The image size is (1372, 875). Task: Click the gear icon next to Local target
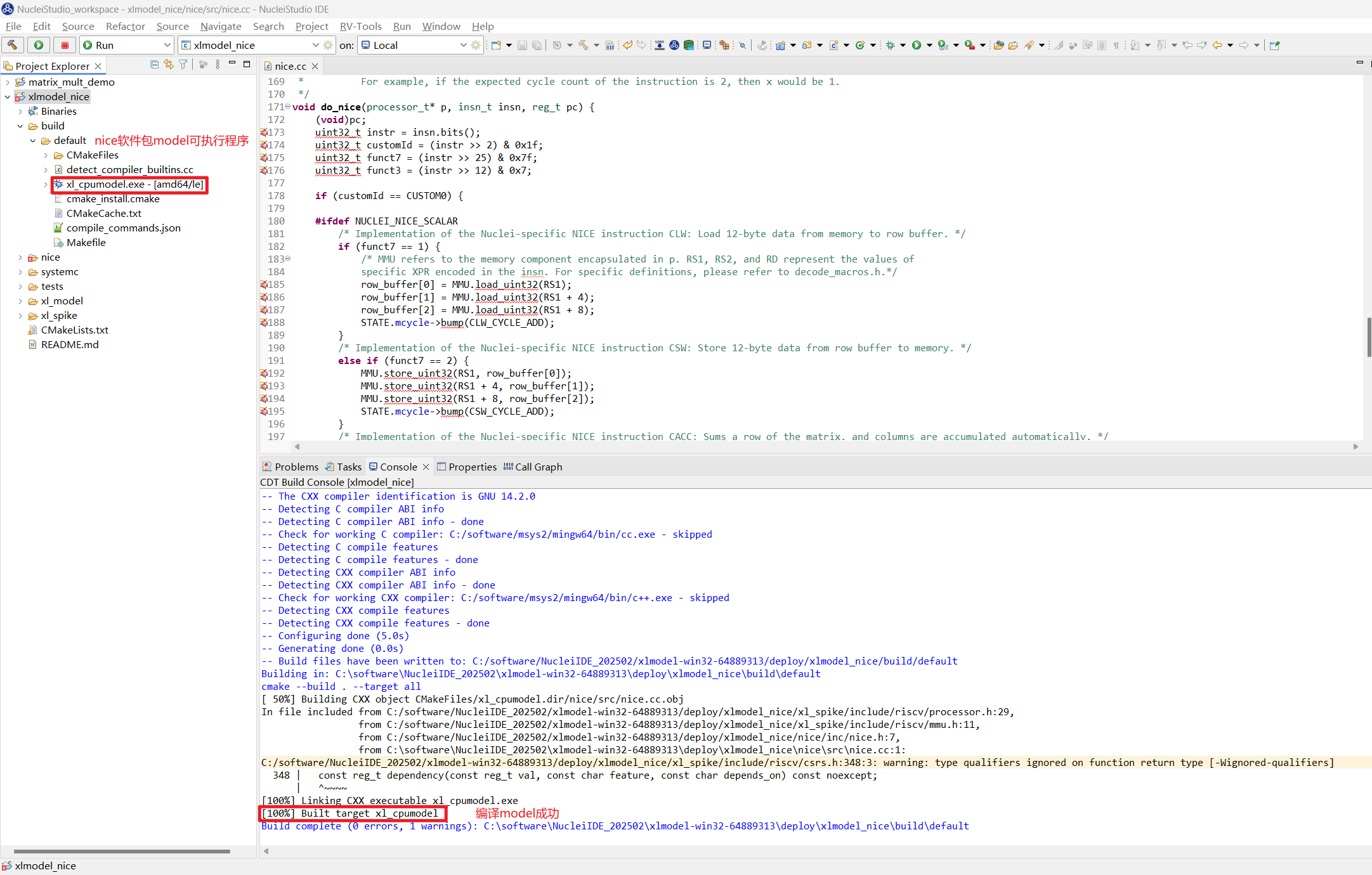pos(476,45)
